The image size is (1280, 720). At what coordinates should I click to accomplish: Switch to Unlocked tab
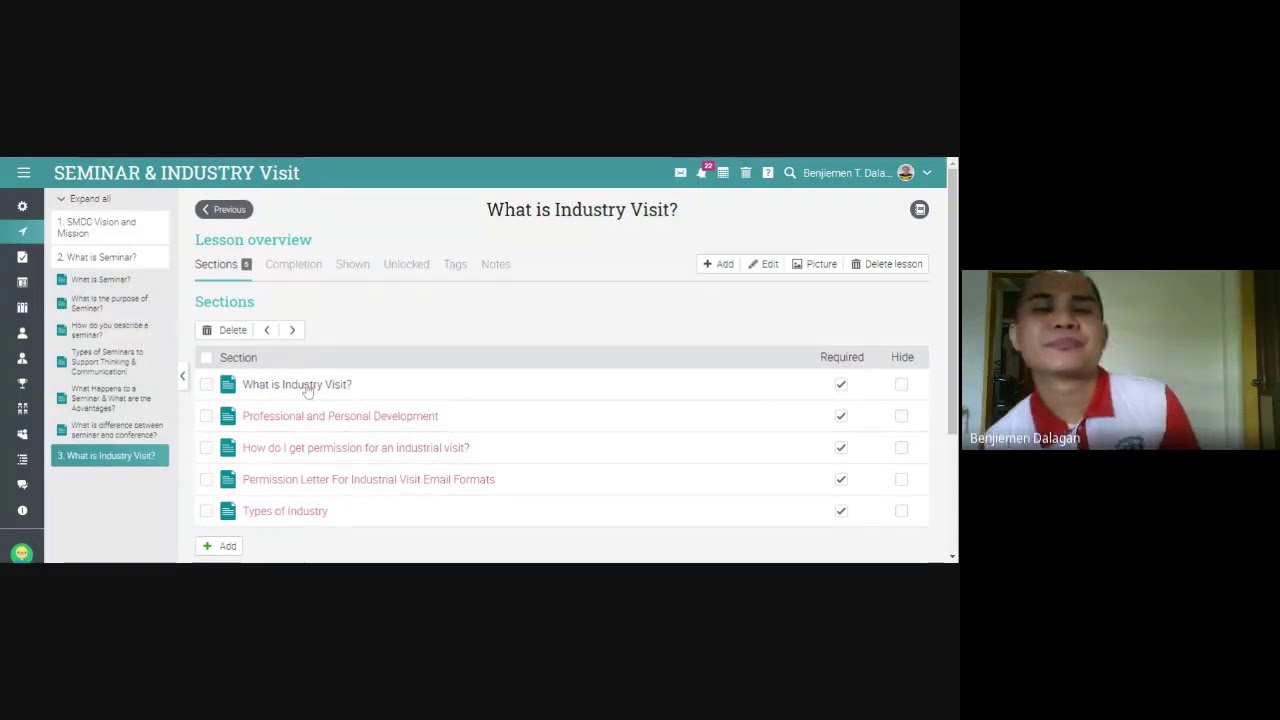[406, 264]
